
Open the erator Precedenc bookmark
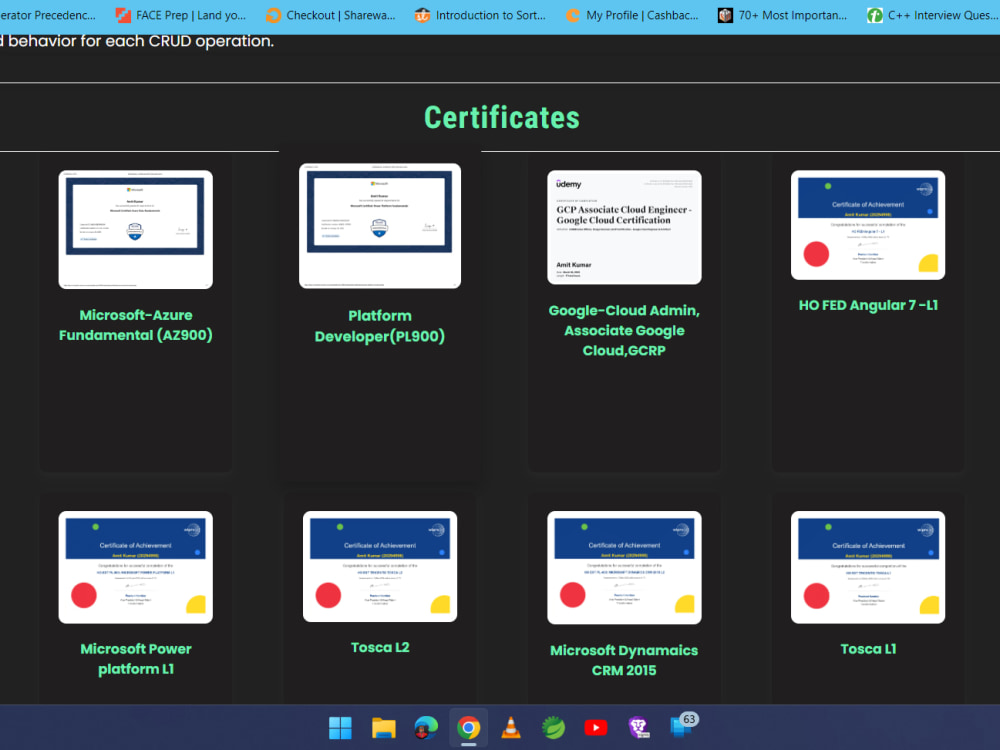click(48, 15)
